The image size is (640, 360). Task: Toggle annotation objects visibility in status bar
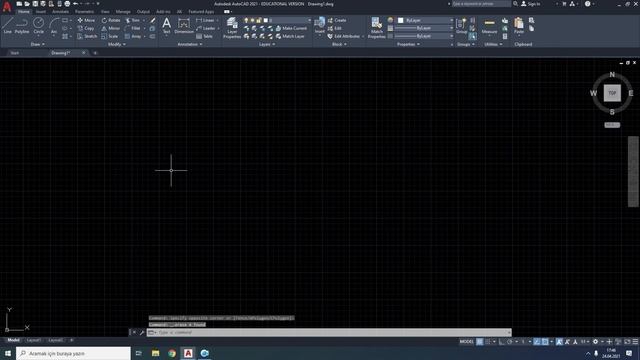point(559,342)
